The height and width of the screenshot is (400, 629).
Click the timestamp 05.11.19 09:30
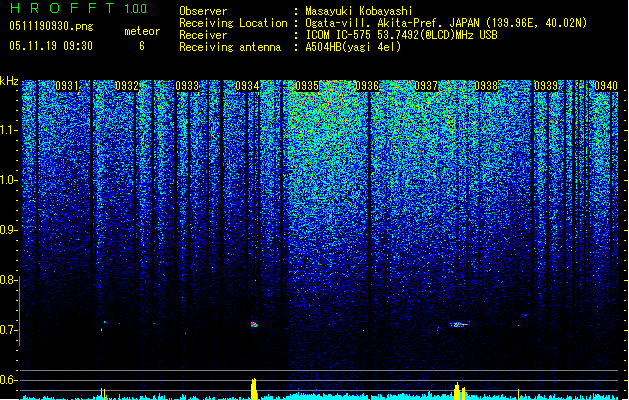tap(51, 46)
